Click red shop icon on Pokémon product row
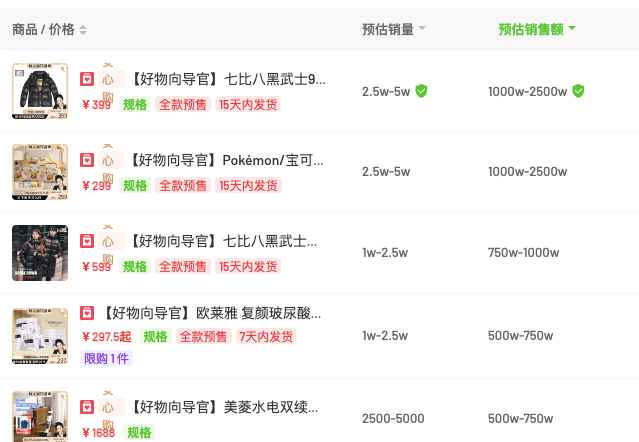The height and width of the screenshot is (442, 639). (x=88, y=159)
